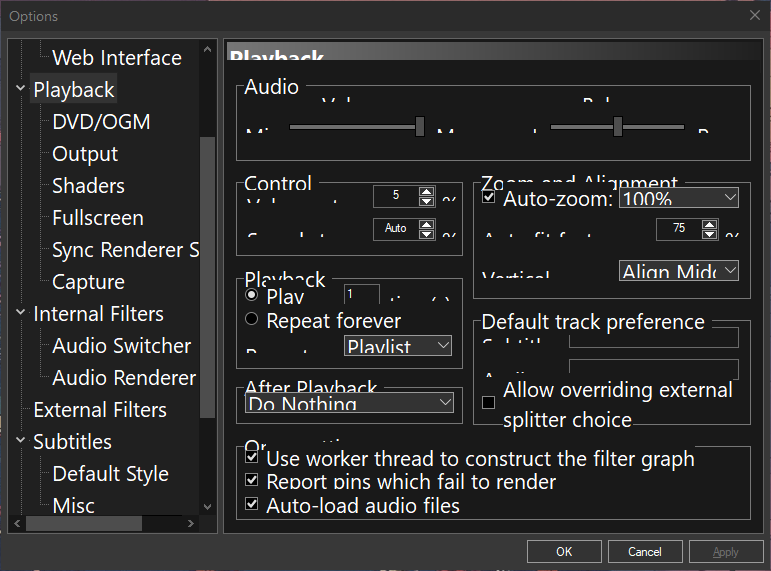Click the OK button
Image resolution: width=771 pixels, height=571 pixels.
(x=564, y=551)
